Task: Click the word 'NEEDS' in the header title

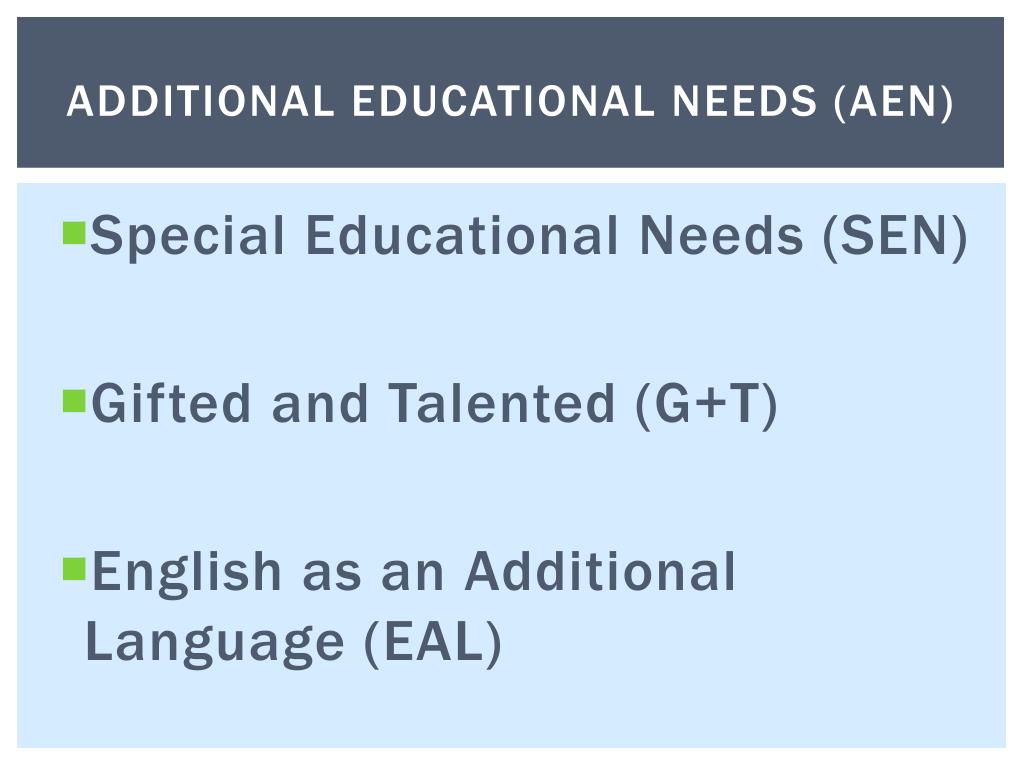Action: 744,102
